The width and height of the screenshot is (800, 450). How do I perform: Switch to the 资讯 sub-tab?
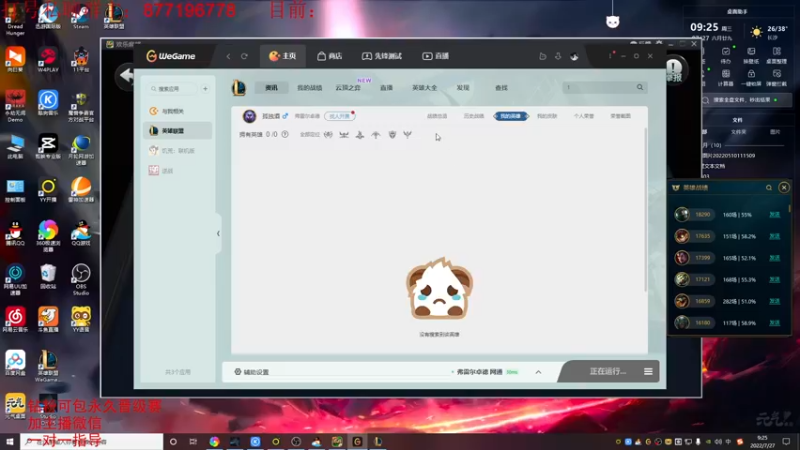271,88
